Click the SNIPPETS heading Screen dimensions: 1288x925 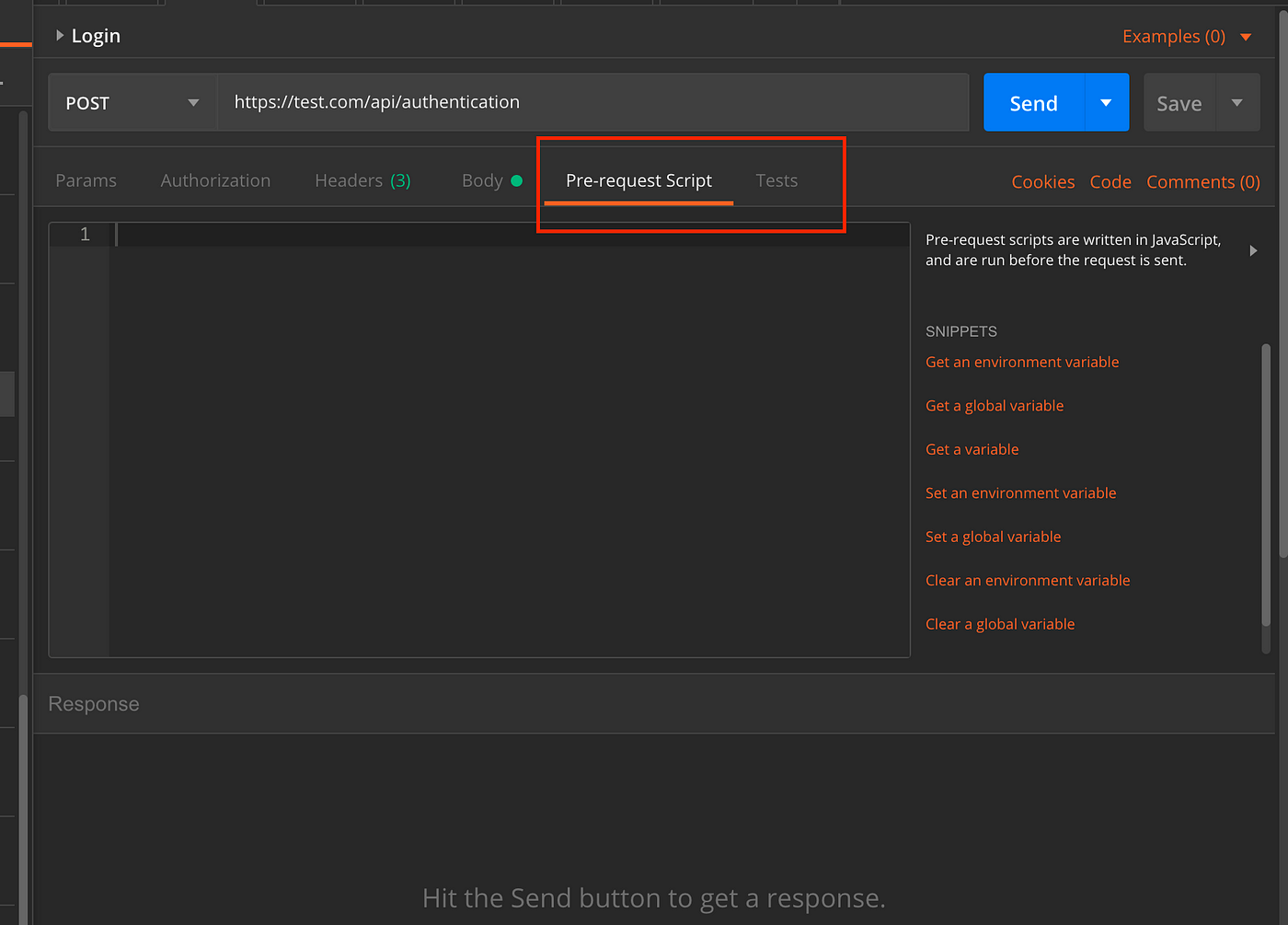click(x=961, y=331)
